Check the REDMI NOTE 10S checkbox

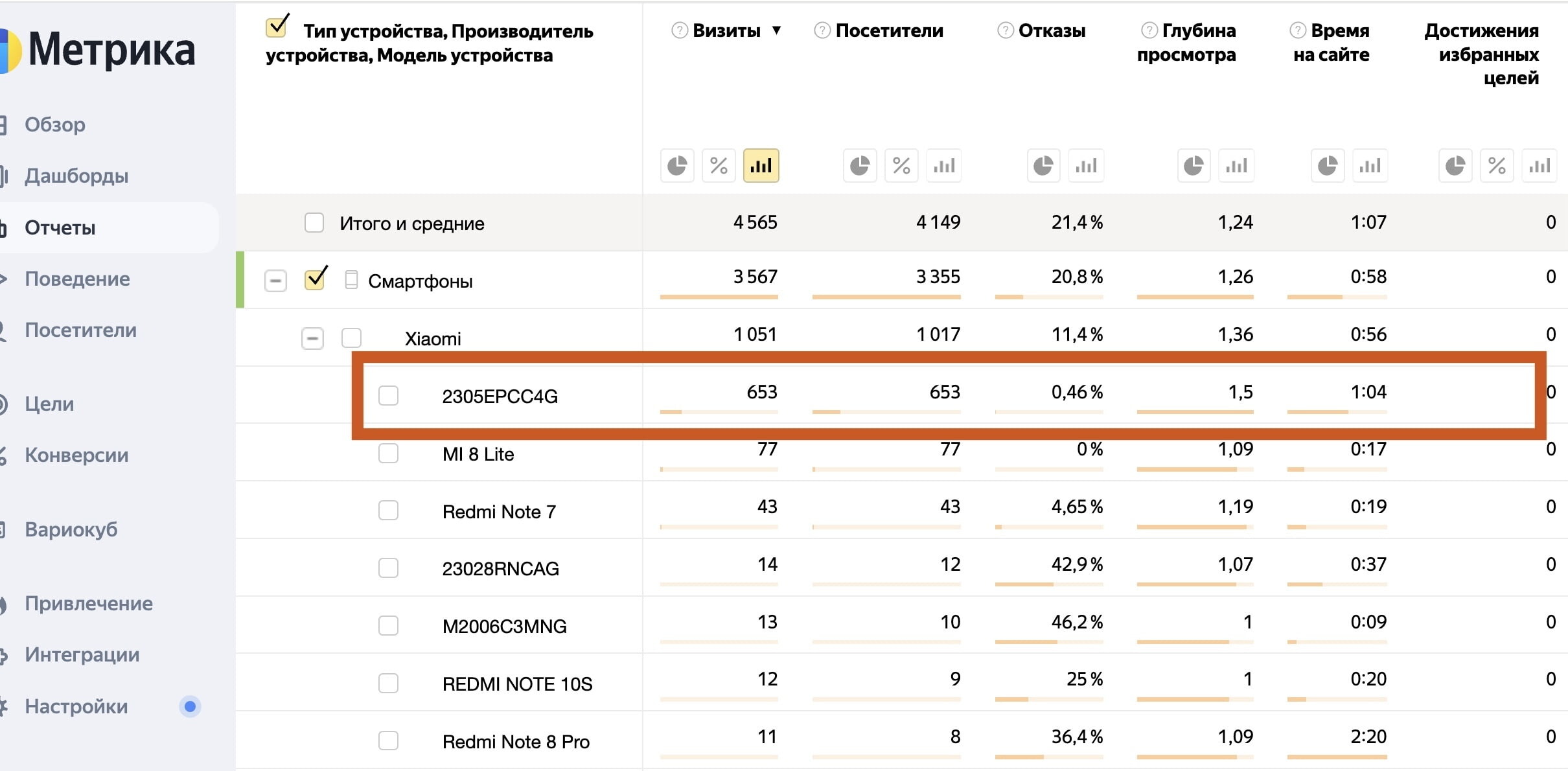coord(388,683)
